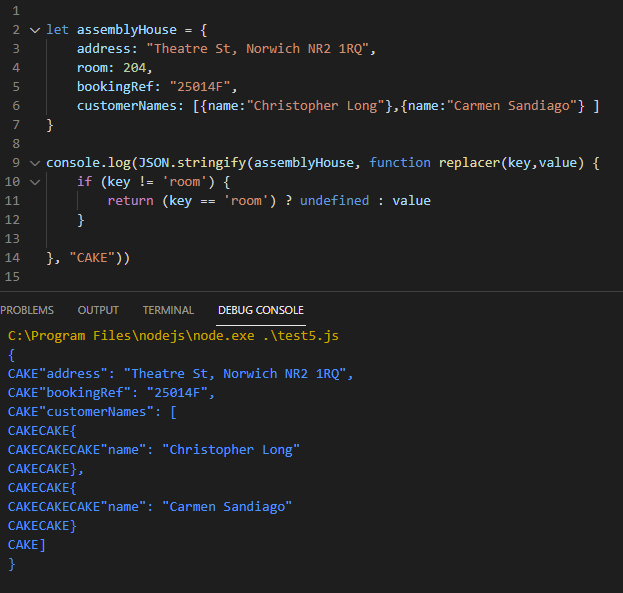Open the OUTPUT panel tab
Image resolution: width=623 pixels, height=593 pixels.
click(x=98, y=310)
